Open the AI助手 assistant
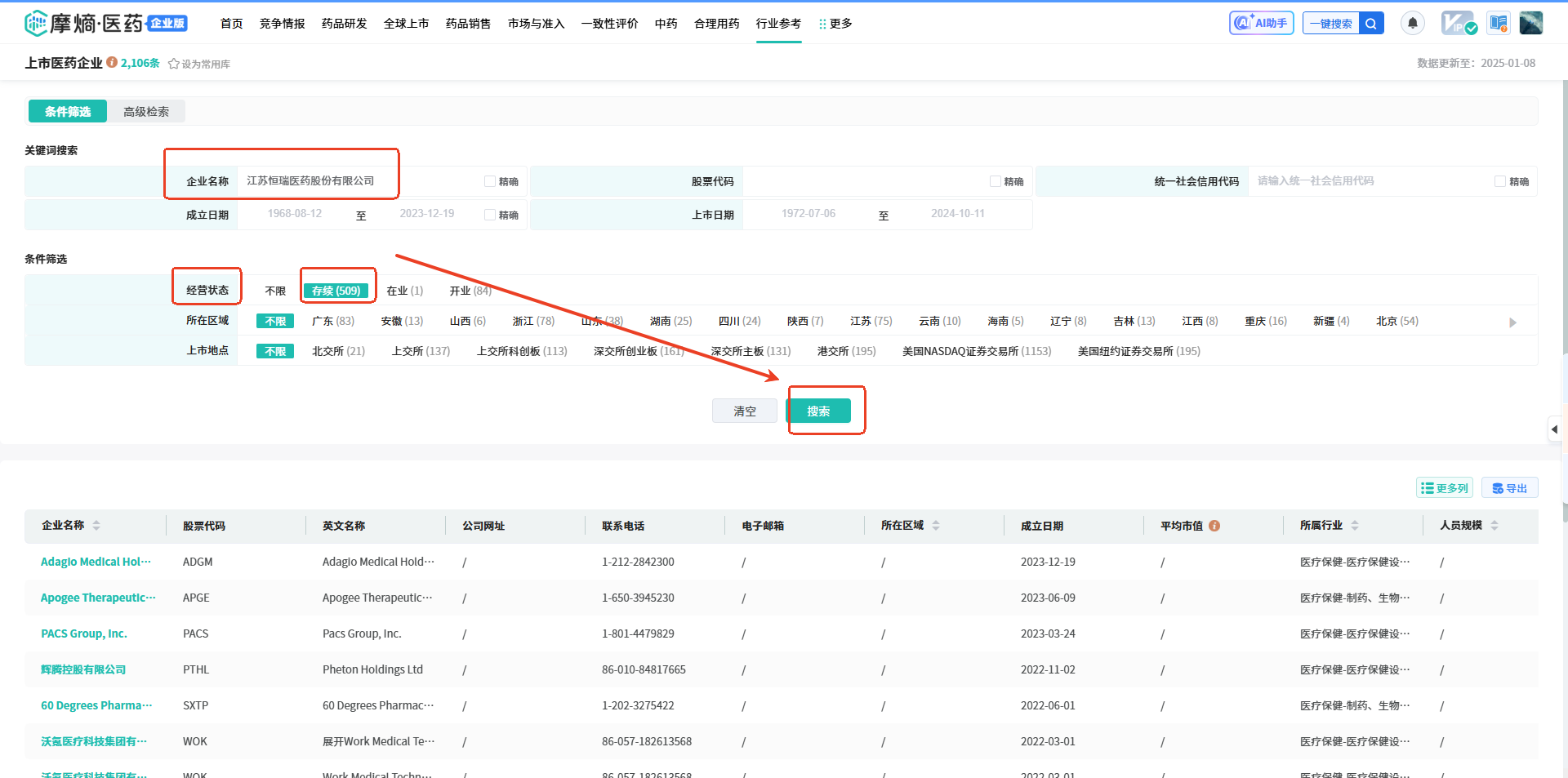 pyautogui.click(x=1261, y=23)
